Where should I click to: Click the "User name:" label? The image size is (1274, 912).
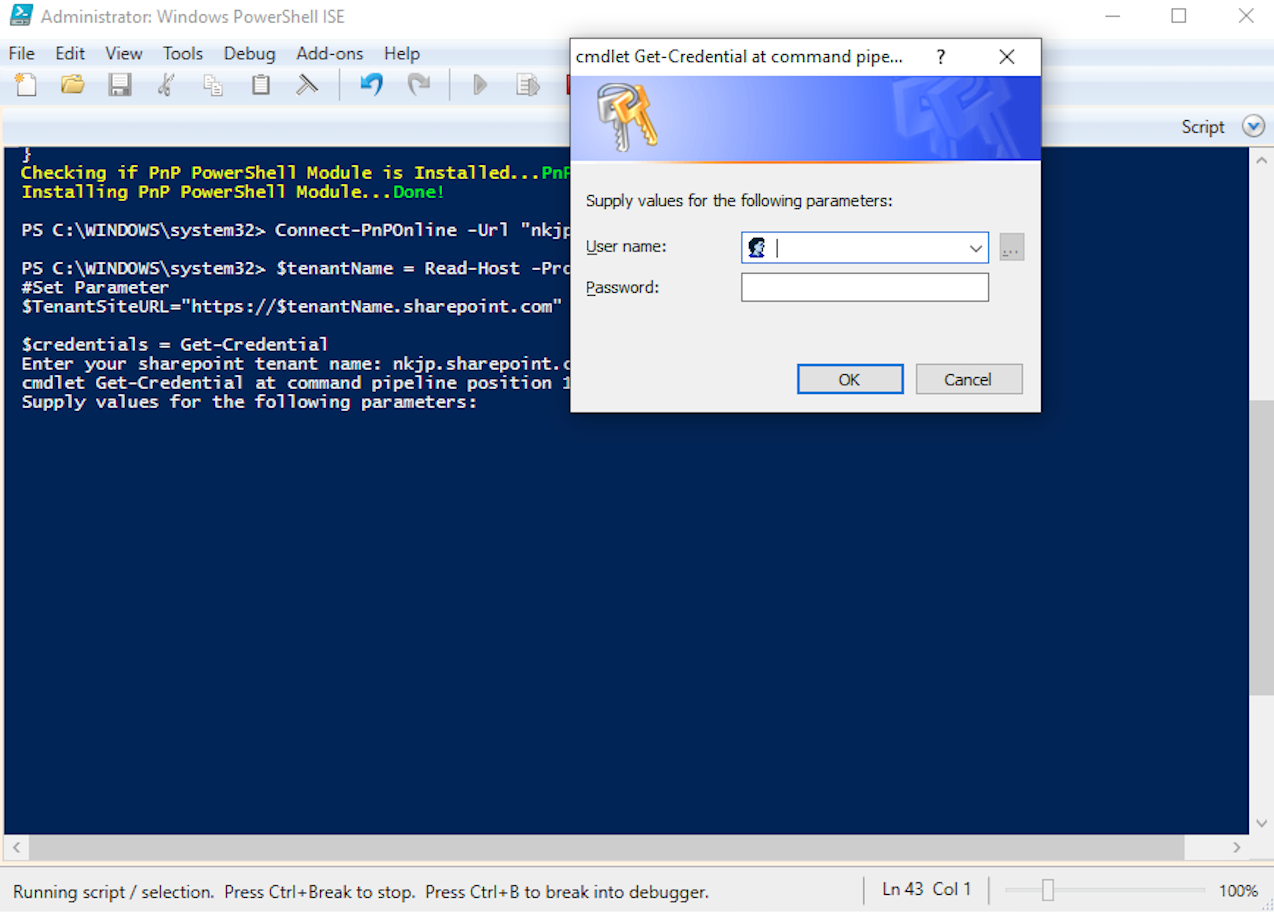[626, 247]
